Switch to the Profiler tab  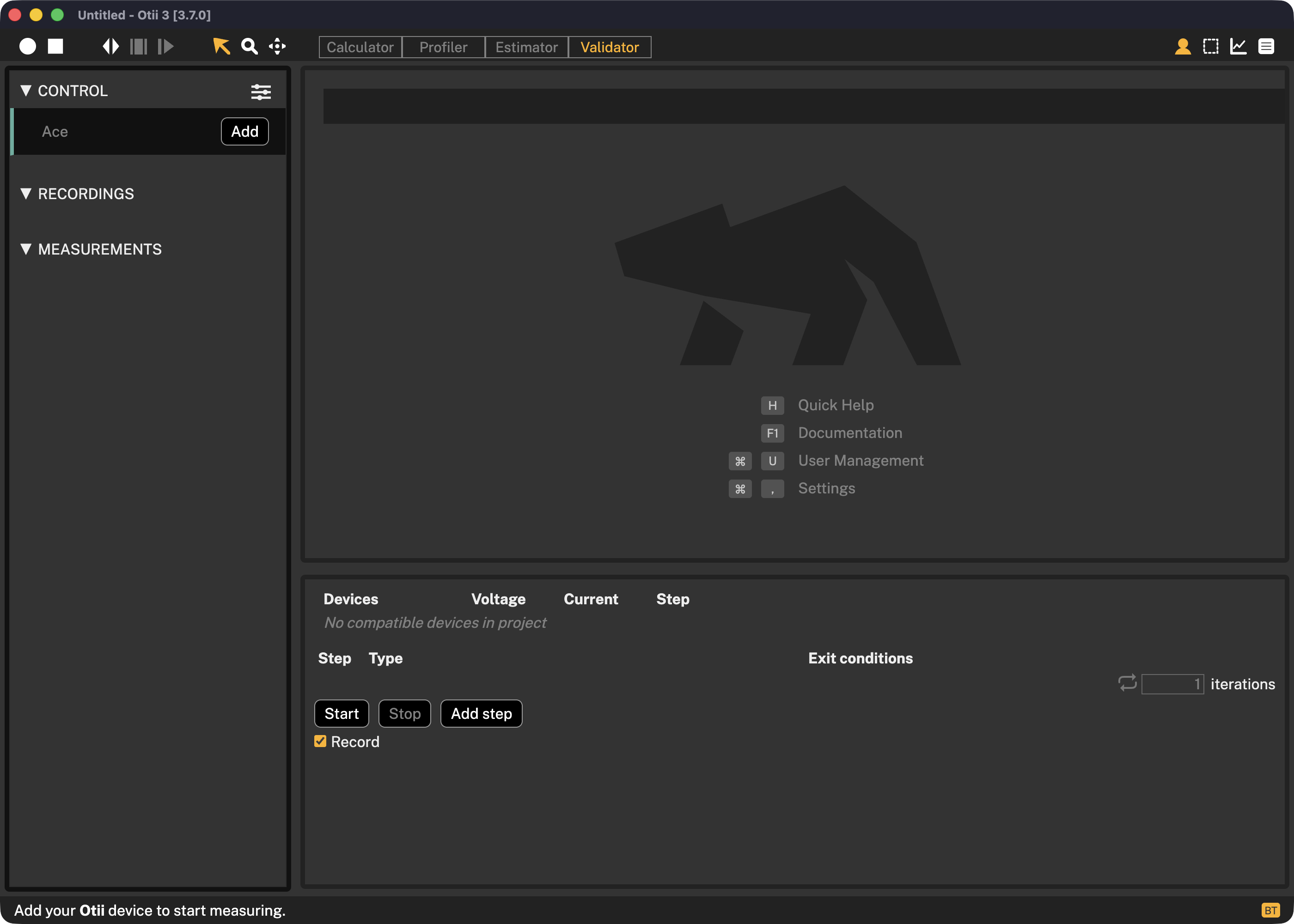click(x=443, y=47)
